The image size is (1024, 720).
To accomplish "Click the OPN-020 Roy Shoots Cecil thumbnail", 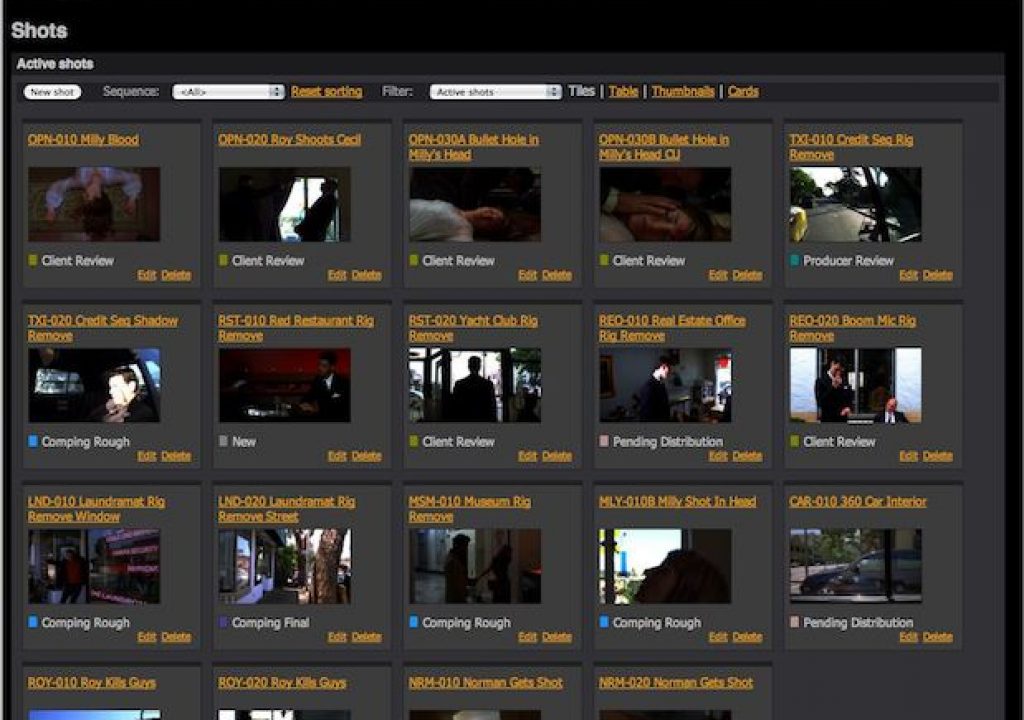I will tap(285, 204).
